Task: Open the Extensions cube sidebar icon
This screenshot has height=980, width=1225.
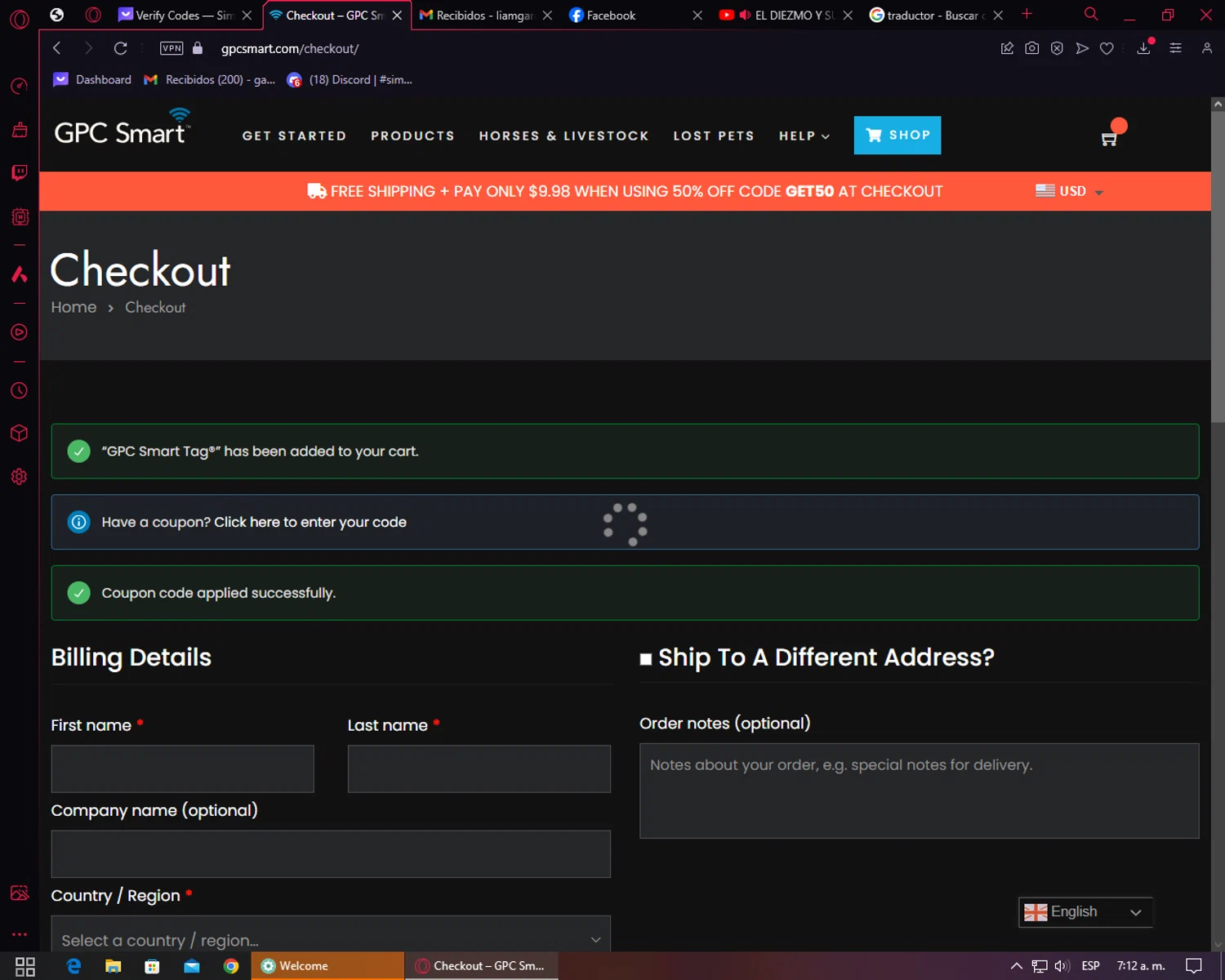Action: click(x=20, y=433)
